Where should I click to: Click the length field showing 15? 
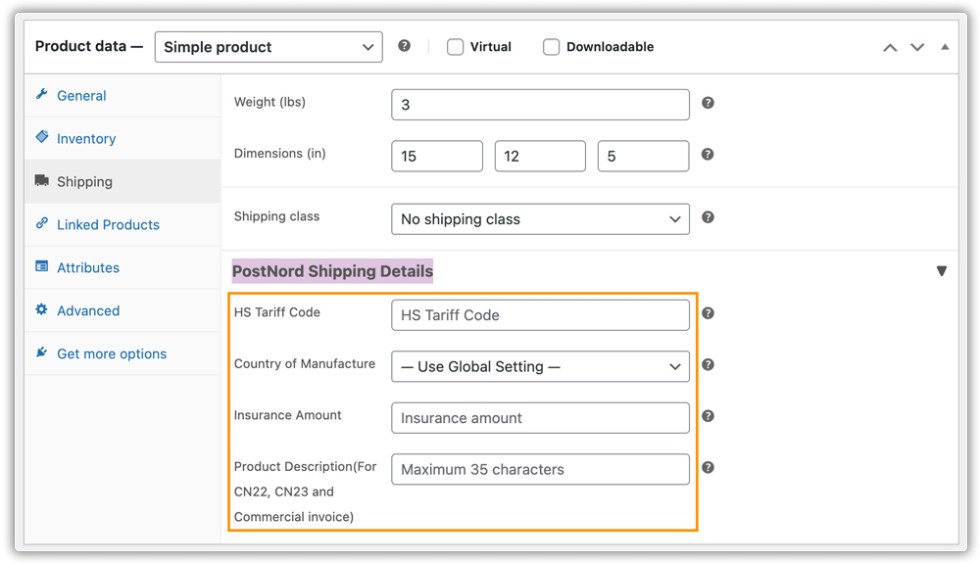point(437,156)
